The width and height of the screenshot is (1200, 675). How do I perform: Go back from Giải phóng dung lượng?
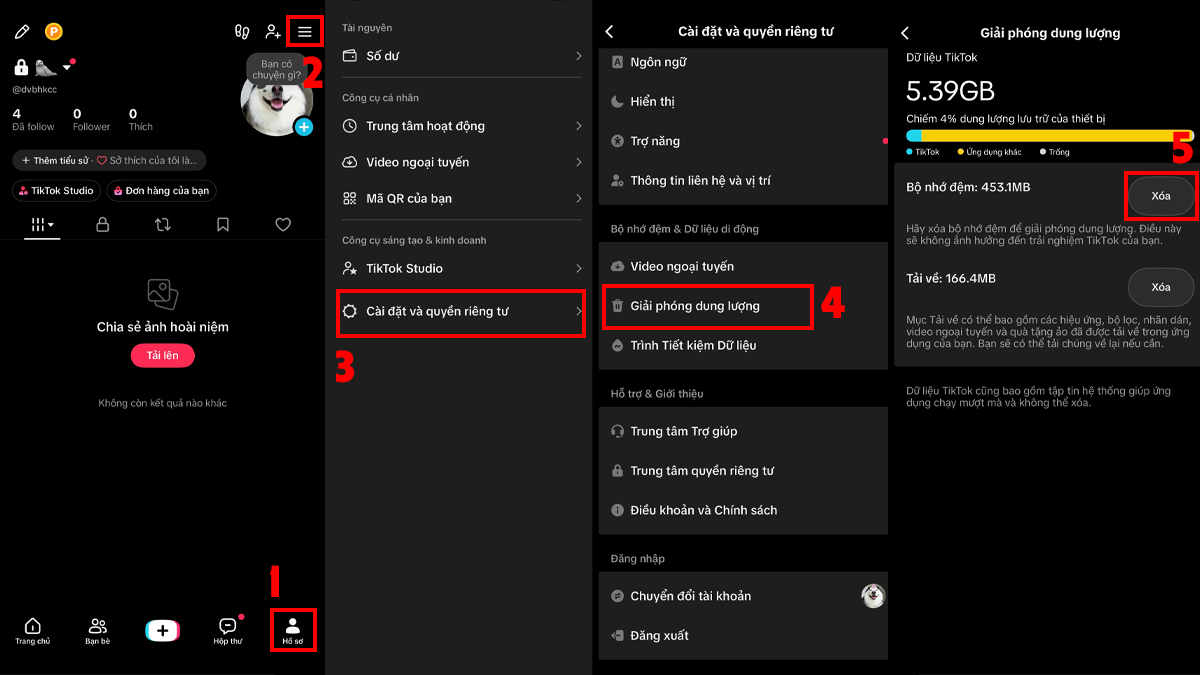(905, 32)
